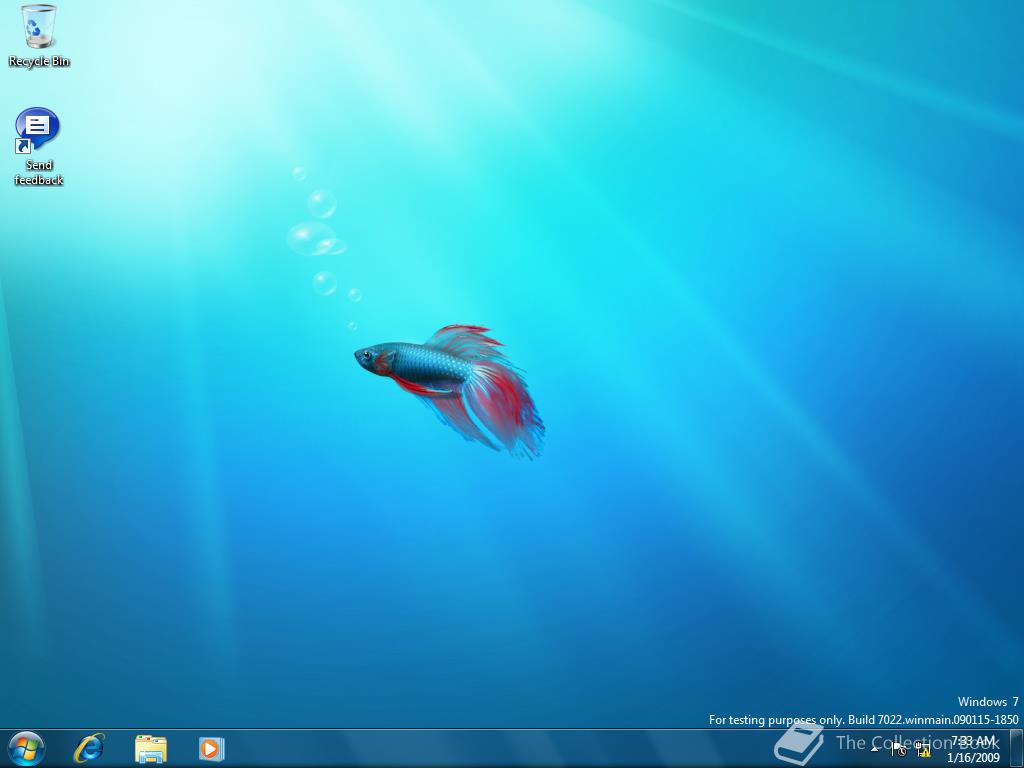Screen dimensions: 1024x768
Task: Open Windows Explorer from the taskbar
Action: point(151,748)
